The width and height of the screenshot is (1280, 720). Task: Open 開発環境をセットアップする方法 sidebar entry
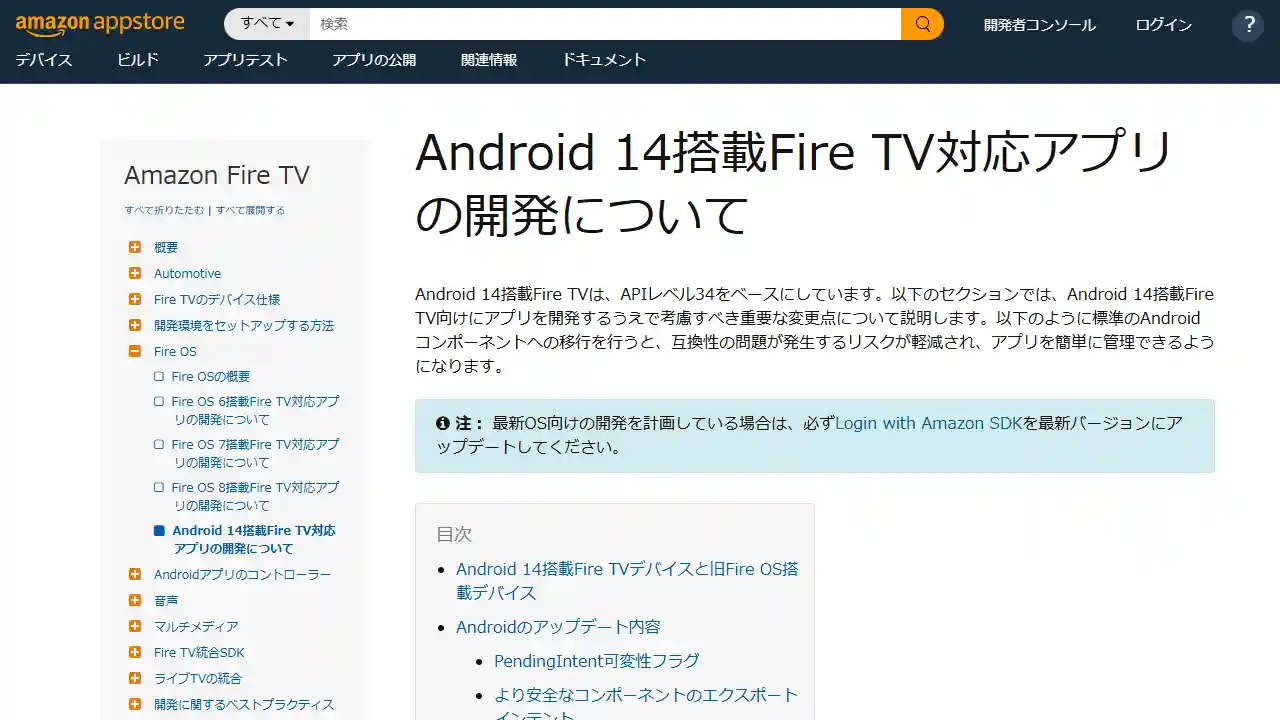click(244, 326)
